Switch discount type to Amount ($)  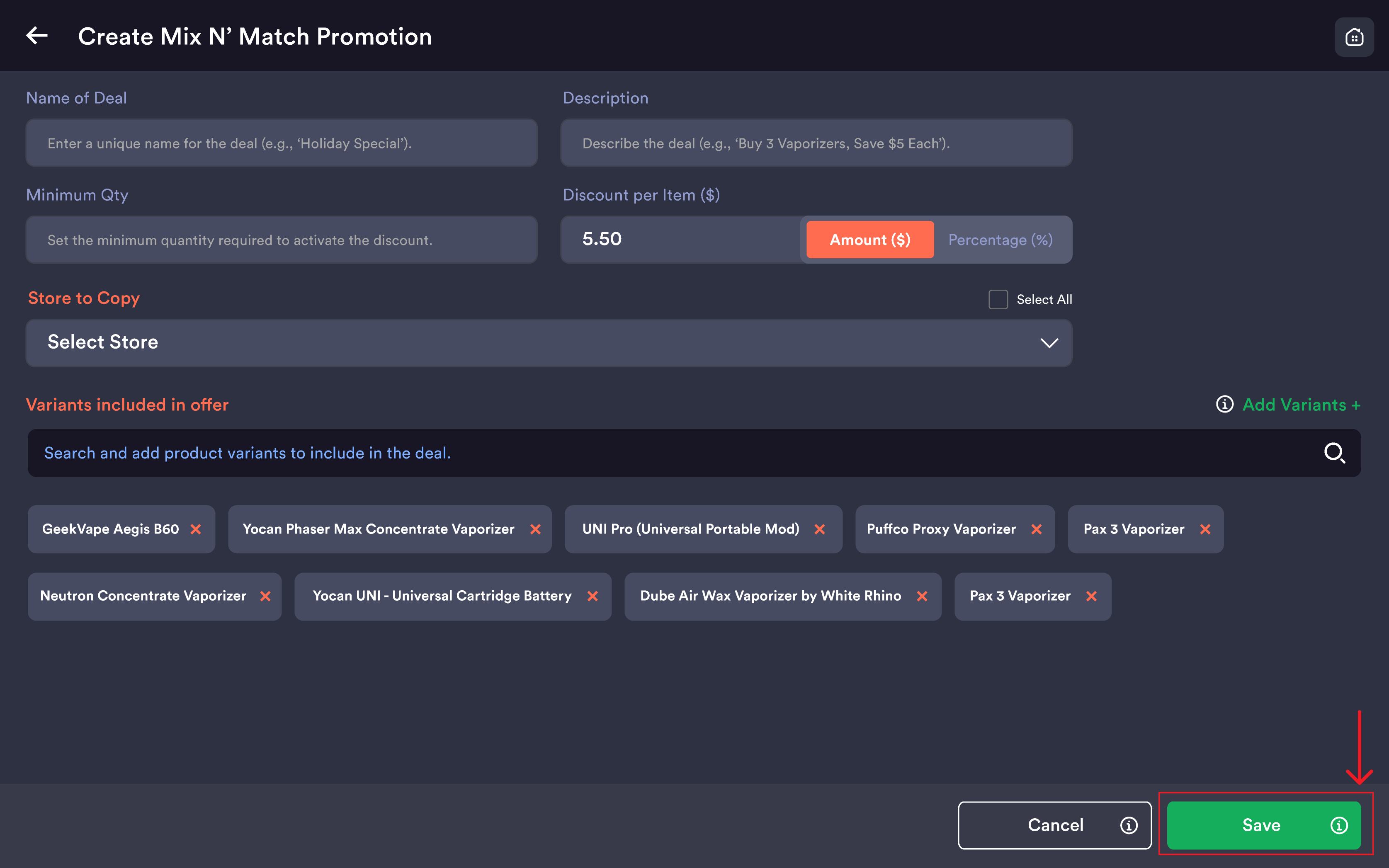point(870,240)
